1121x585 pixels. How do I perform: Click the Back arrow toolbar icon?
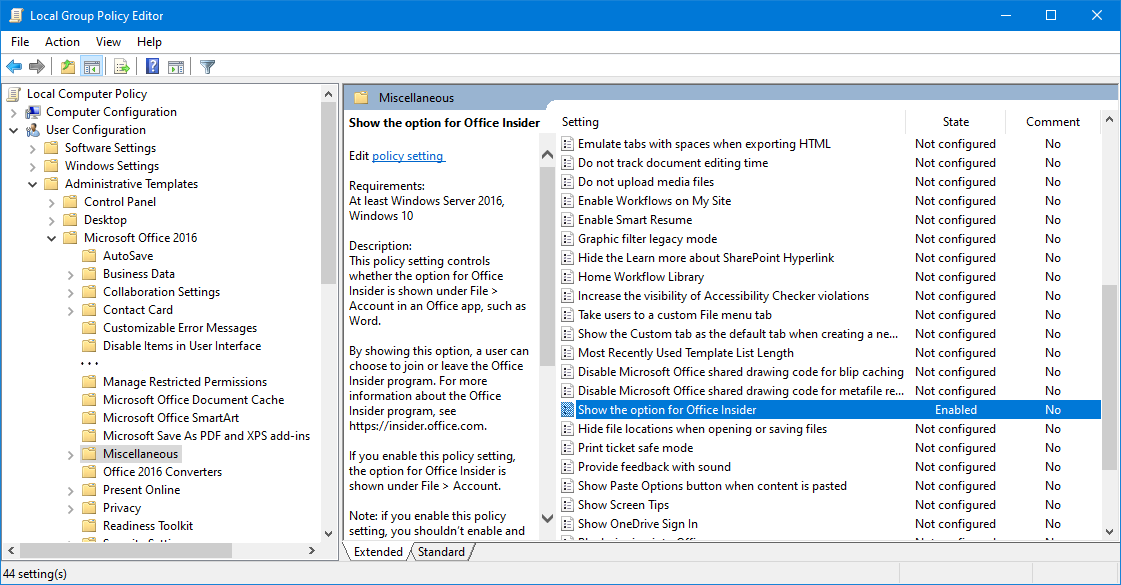coord(14,67)
